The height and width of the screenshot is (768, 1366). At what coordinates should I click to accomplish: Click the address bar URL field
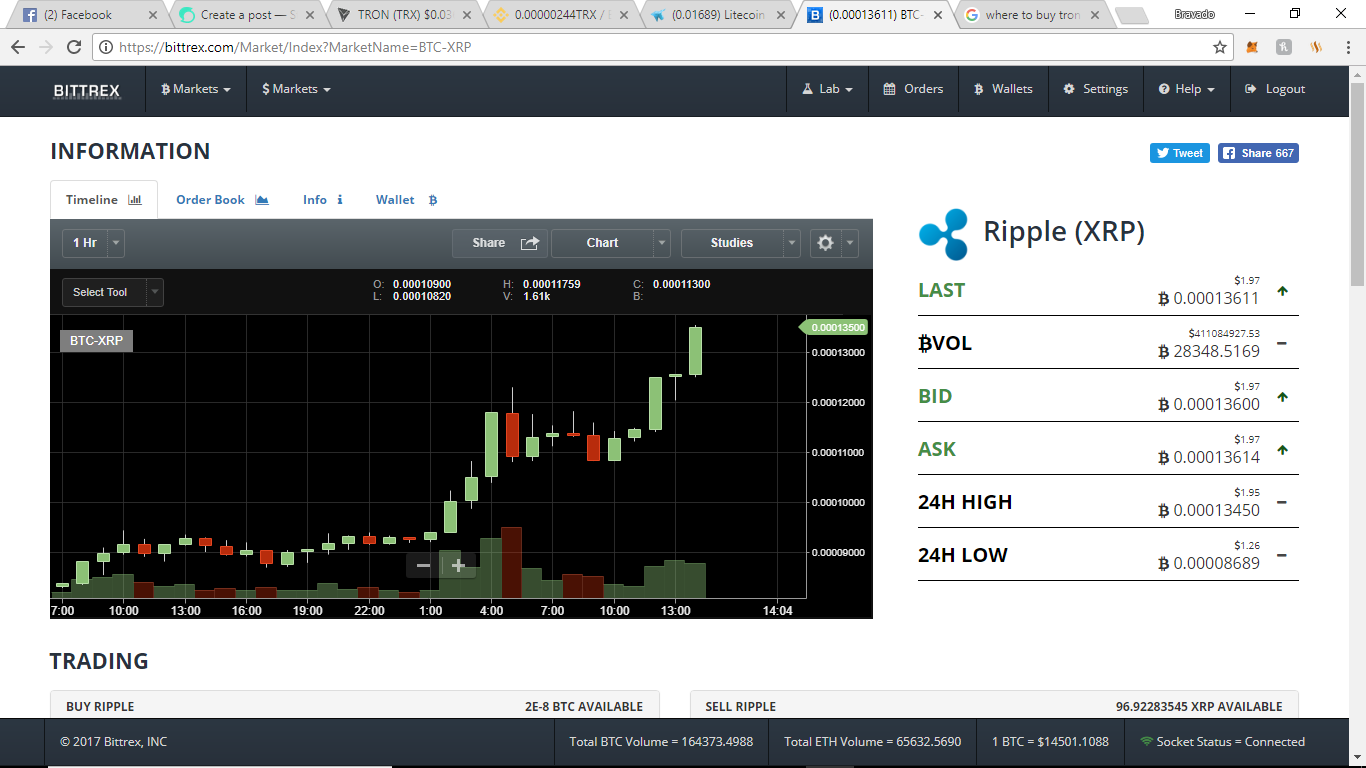tap(660, 47)
